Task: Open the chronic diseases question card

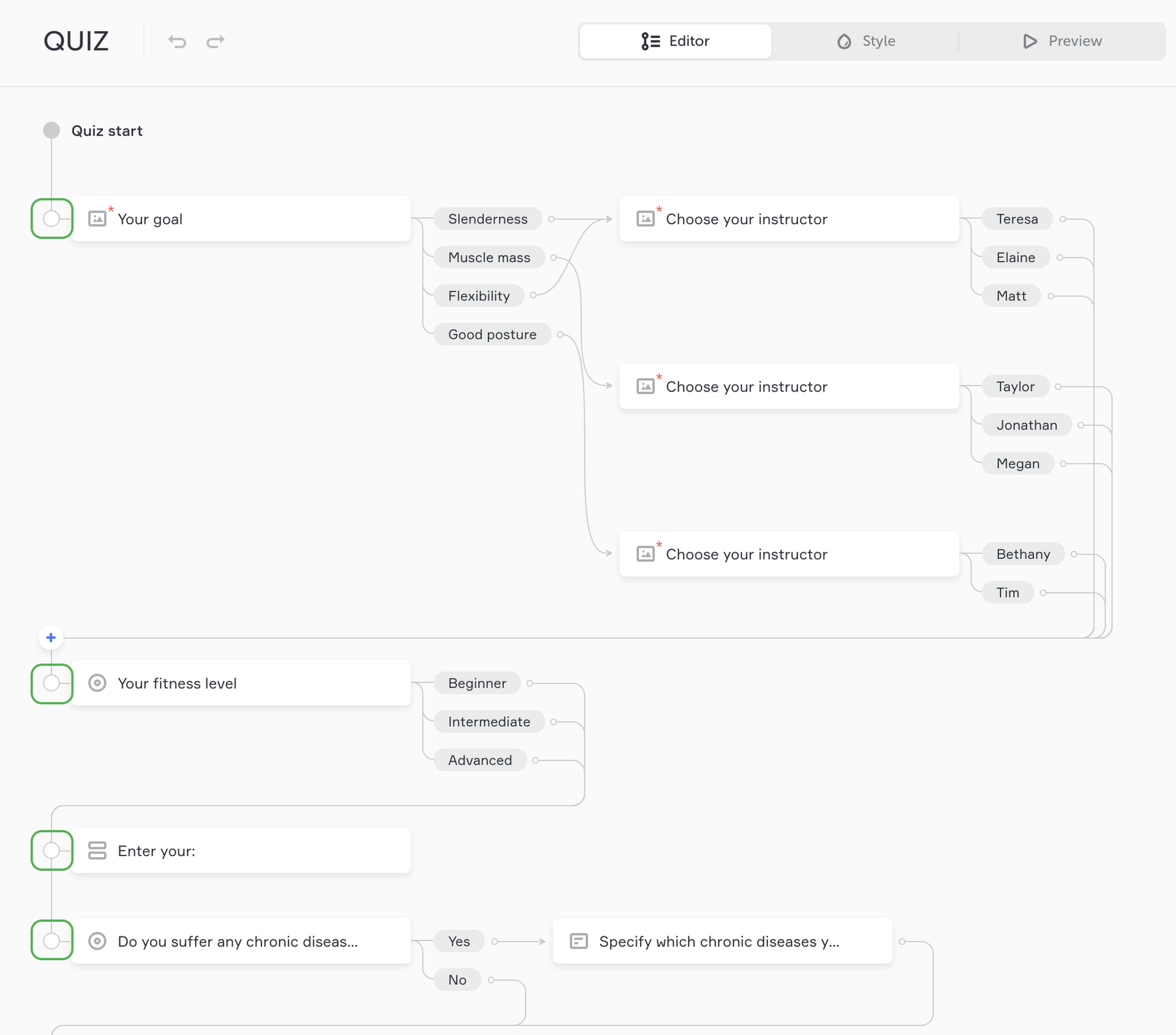Action: [239, 941]
